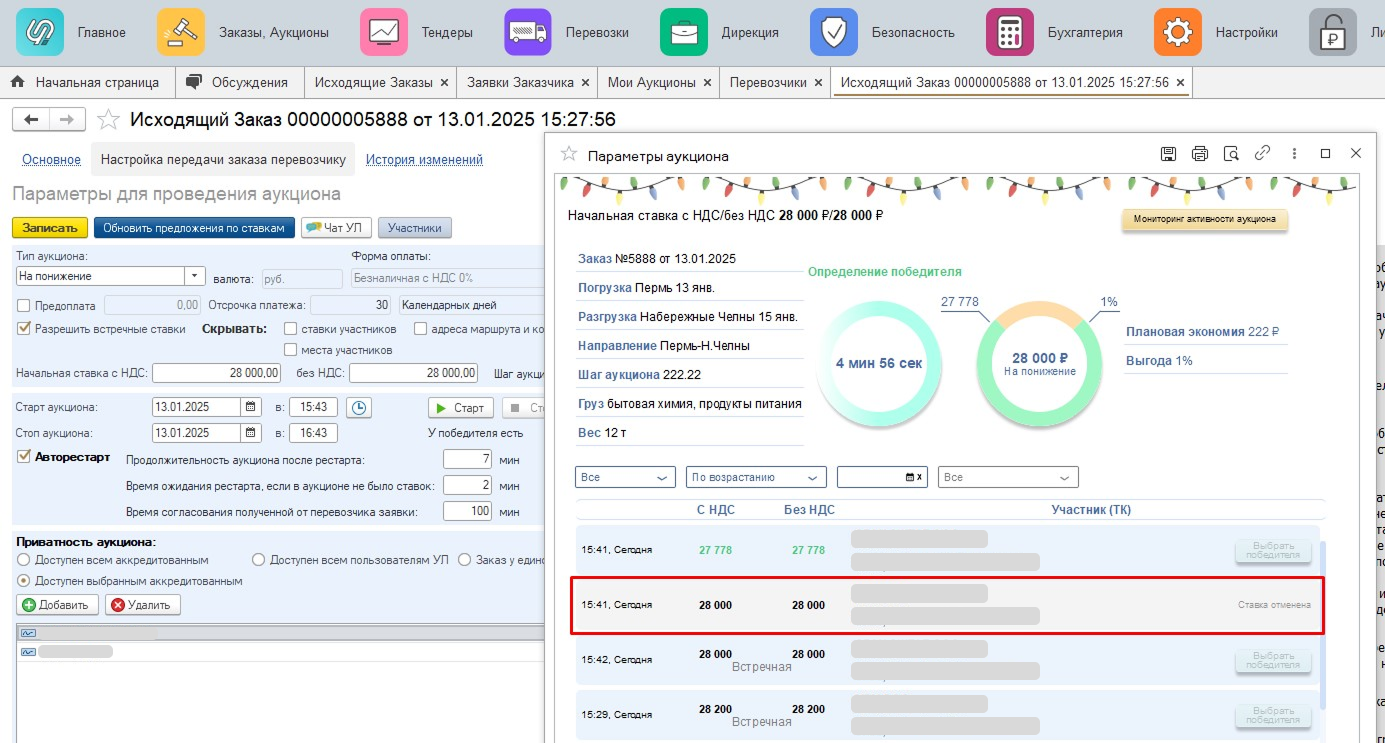Open the Чат УЛ button
The width and height of the screenshot is (1385, 743).
[337, 228]
